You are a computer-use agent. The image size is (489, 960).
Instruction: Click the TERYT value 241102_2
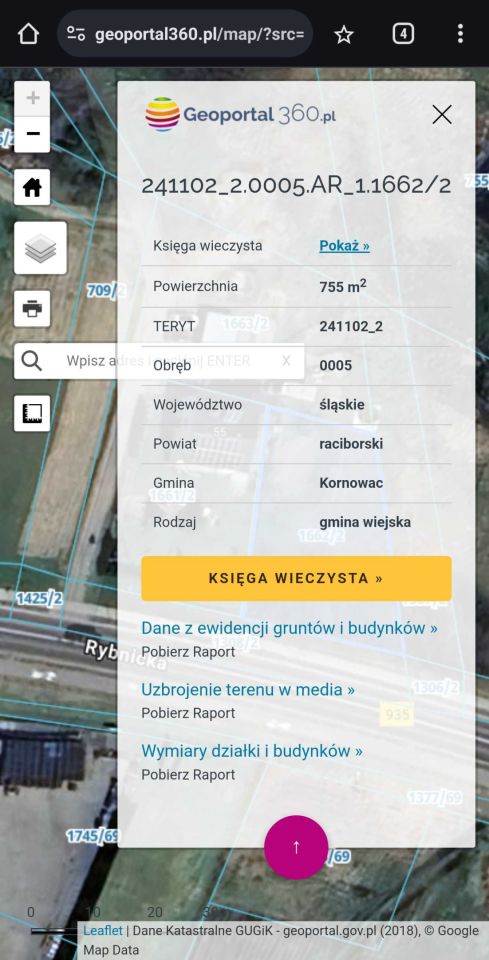tap(351, 326)
